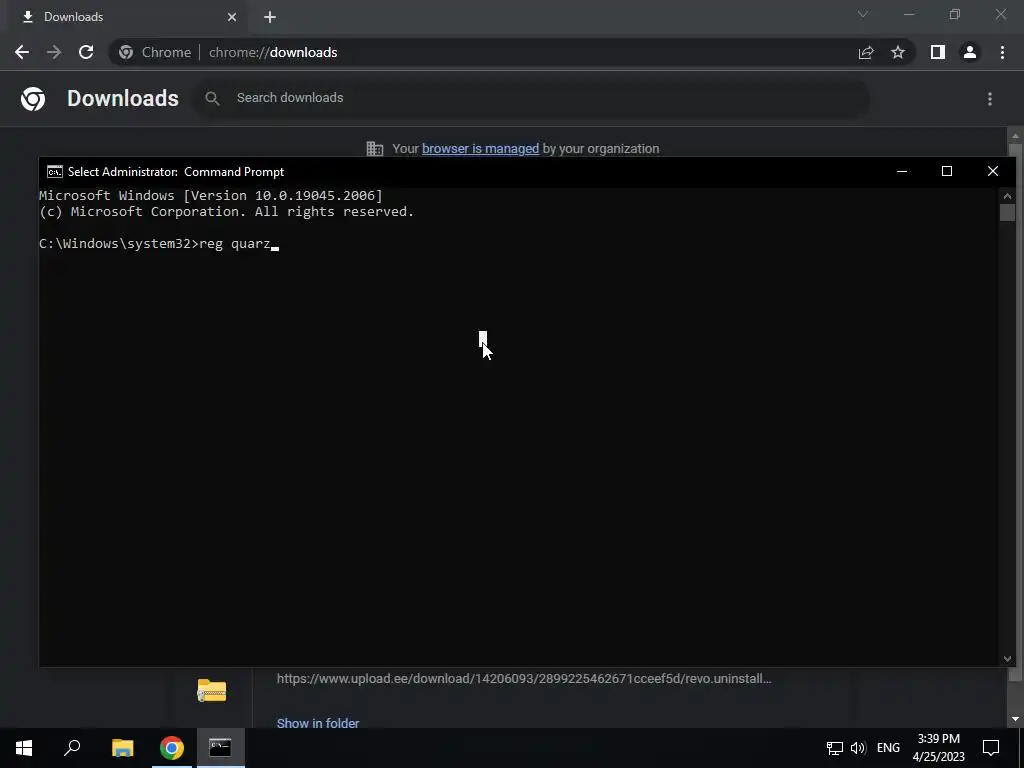Click Command Prompt scrollbar up arrow

1007,196
